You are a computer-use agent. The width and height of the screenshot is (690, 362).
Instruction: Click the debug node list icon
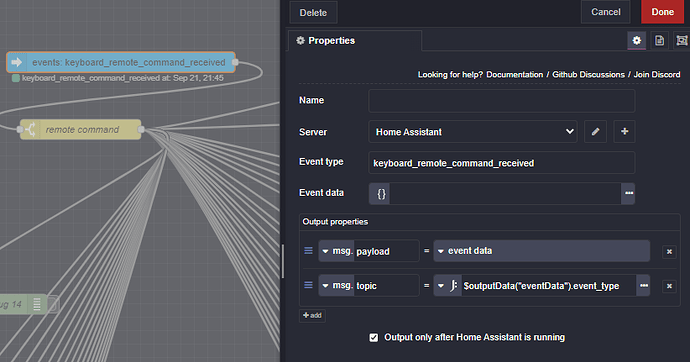tap(37, 304)
